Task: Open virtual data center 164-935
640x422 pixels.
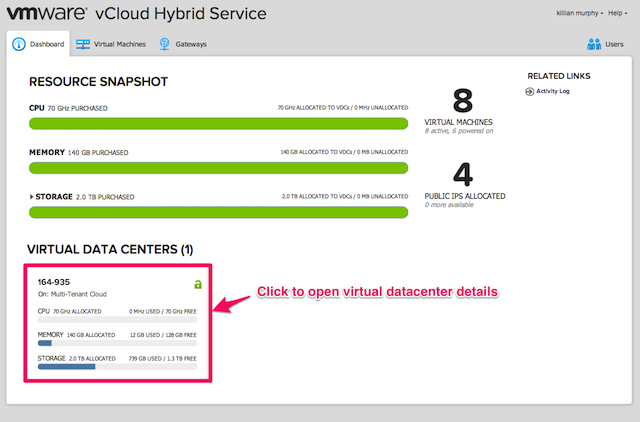Action: (x=118, y=323)
